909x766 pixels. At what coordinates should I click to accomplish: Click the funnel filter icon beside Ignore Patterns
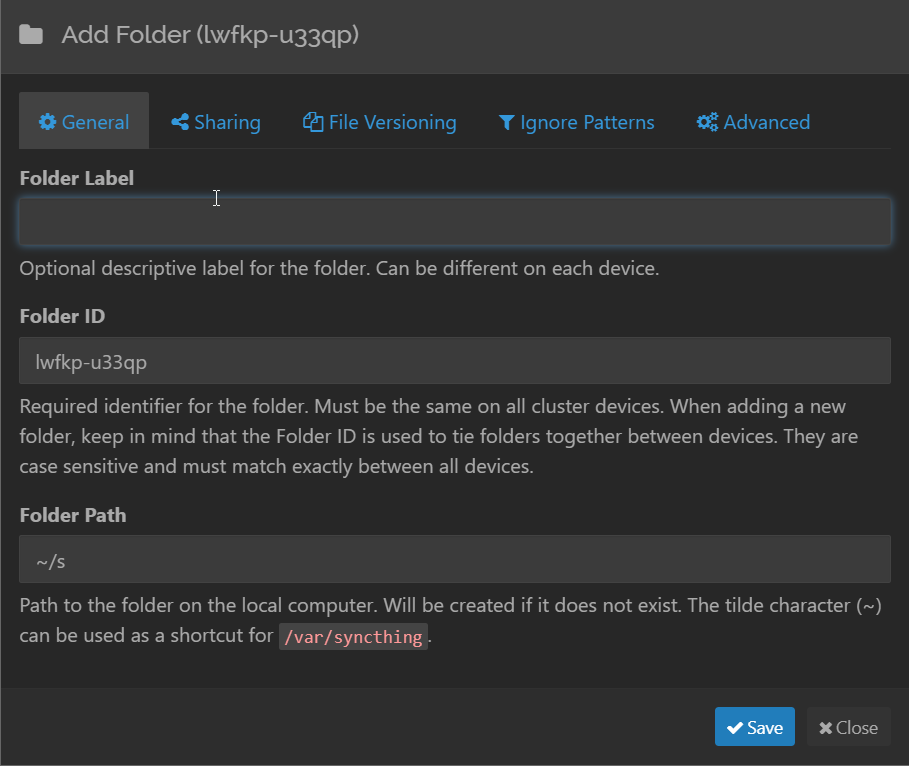pyautogui.click(x=506, y=122)
